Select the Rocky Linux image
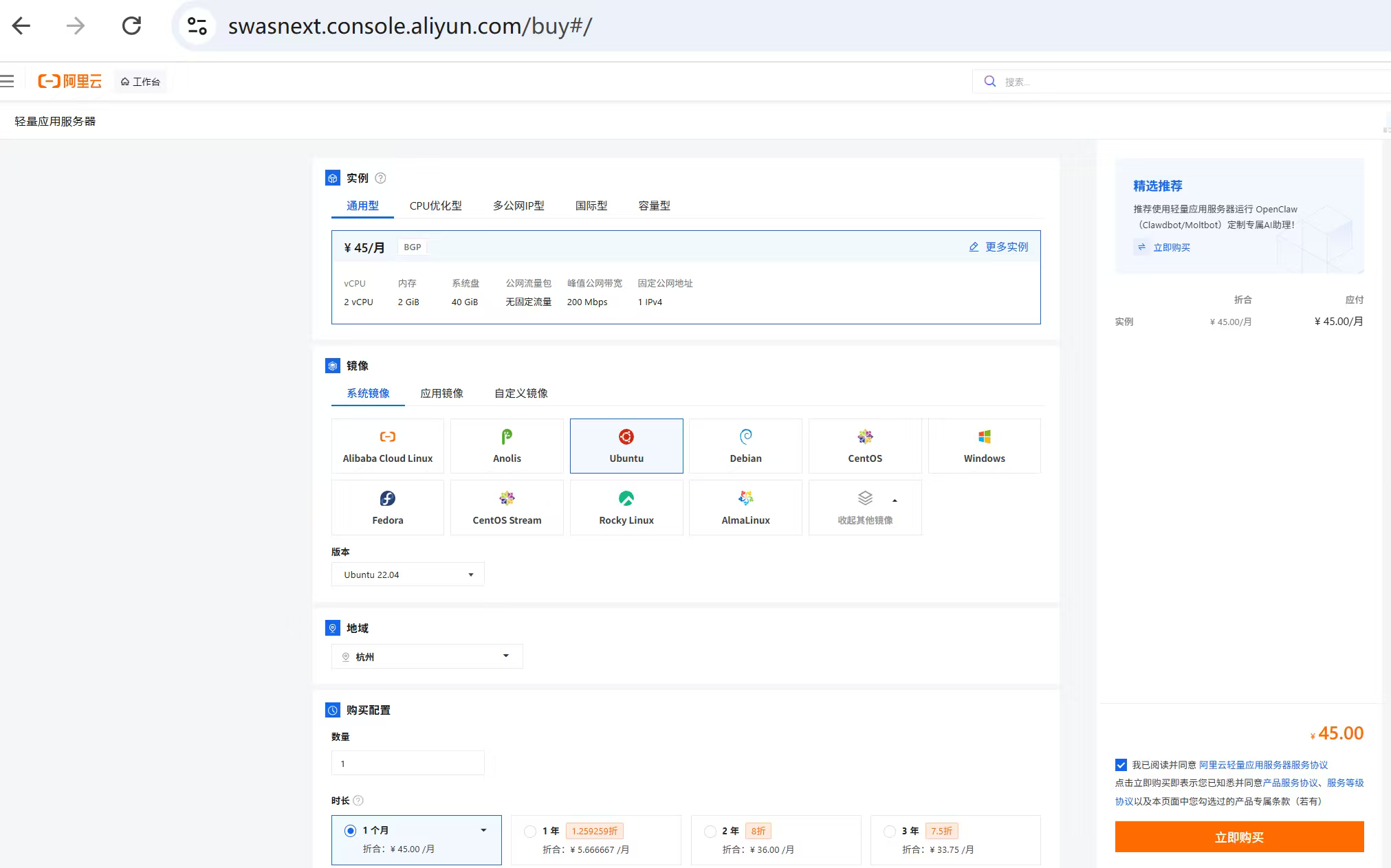The image size is (1391, 868). click(x=626, y=508)
